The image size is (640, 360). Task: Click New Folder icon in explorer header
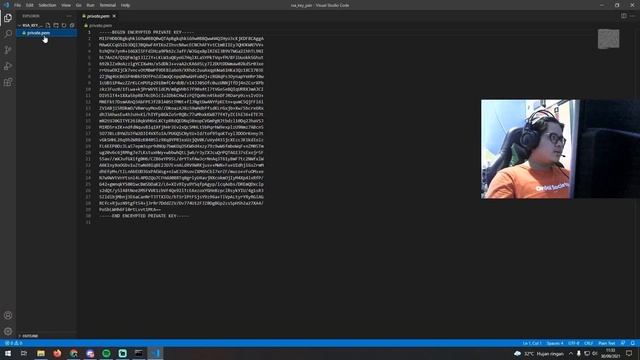pyautogui.click(x=56, y=25)
